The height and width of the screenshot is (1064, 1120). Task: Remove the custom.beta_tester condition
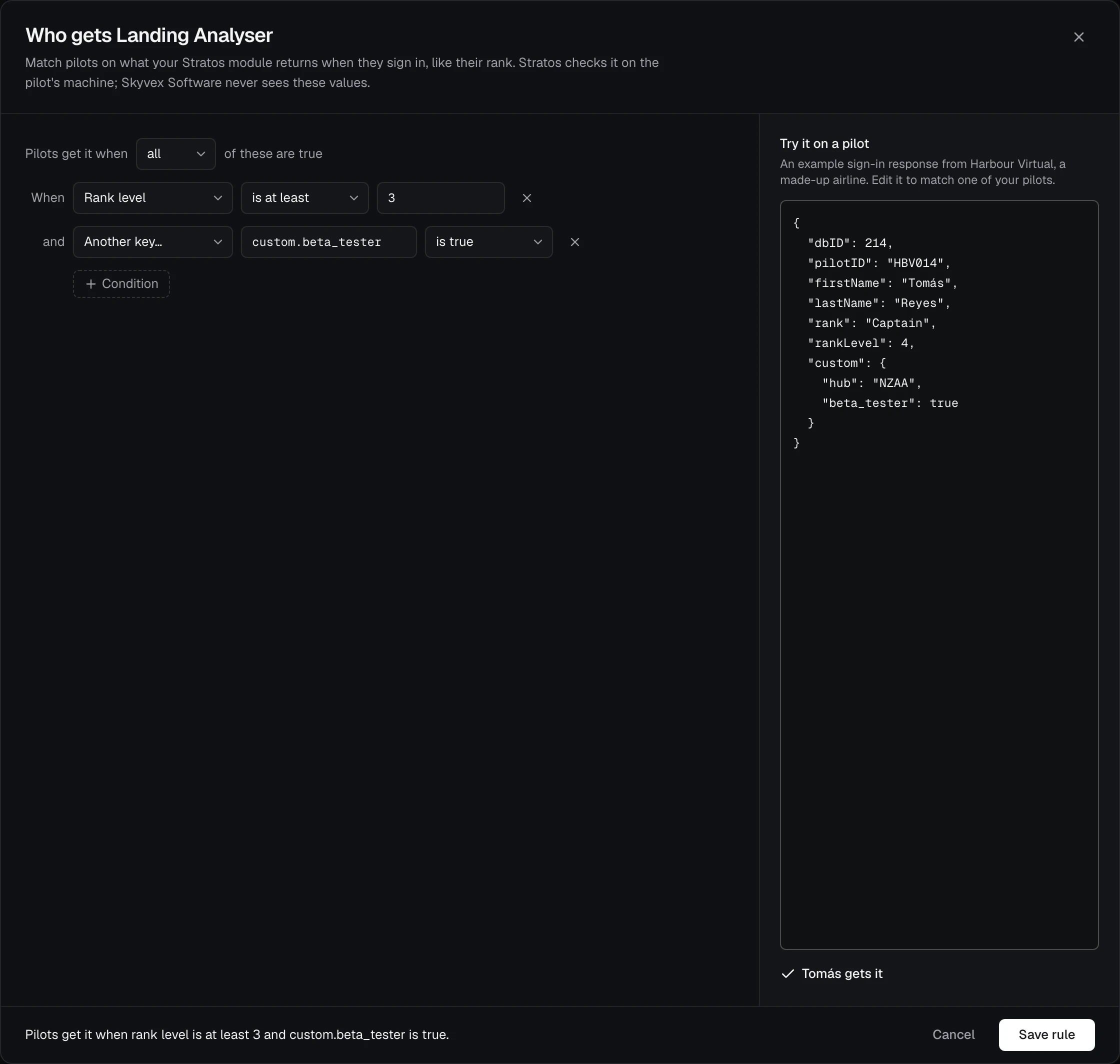pyautogui.click(x=574, y=242)
